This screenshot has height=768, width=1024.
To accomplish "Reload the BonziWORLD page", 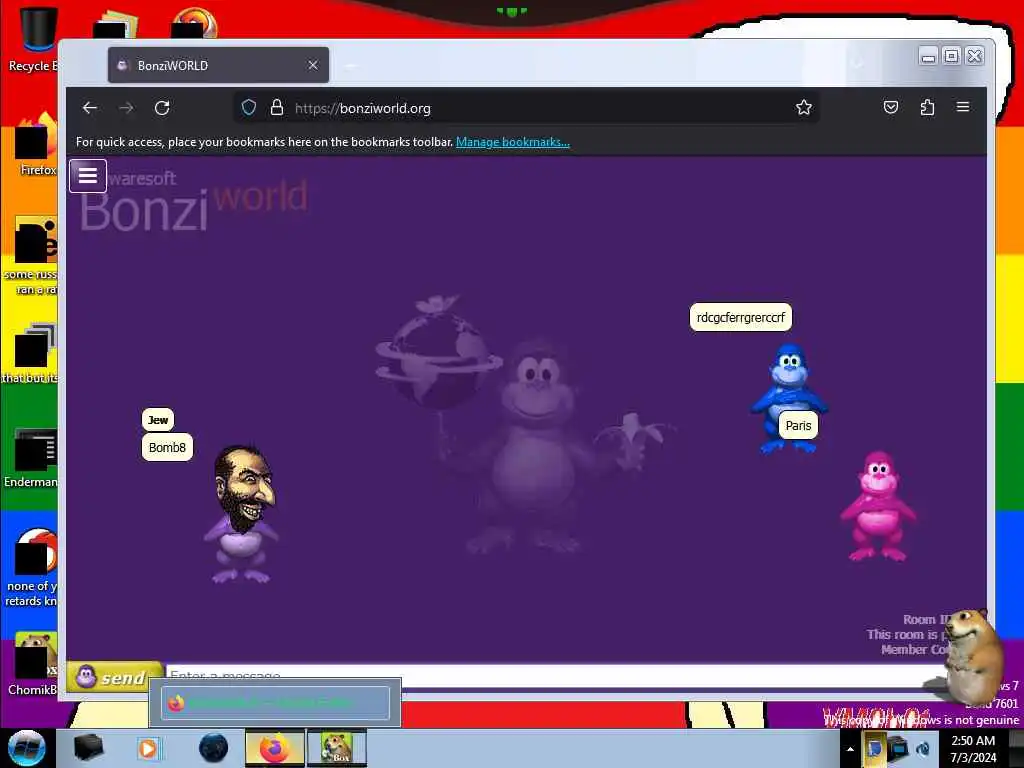I will pos(162,108).
